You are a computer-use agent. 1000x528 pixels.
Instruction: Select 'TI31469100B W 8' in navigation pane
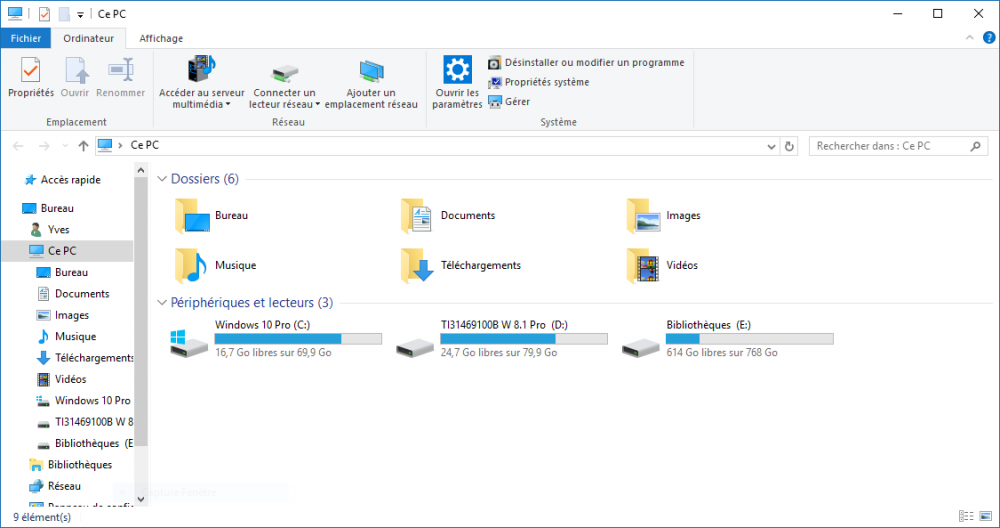click(x=85, y=422)
